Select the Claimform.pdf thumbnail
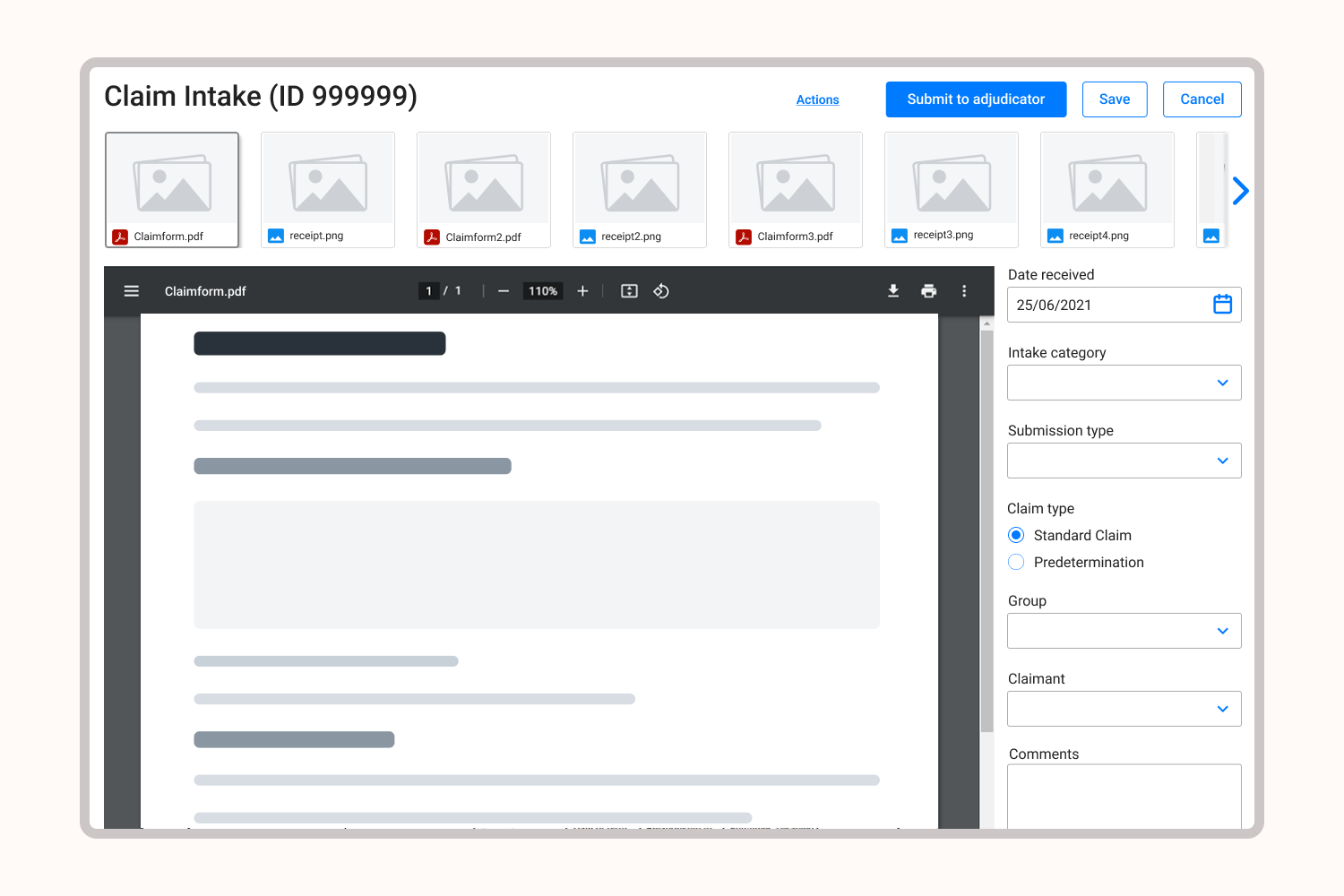The image size is (1344, 896). pyautogui.click(x=172, y=190)
